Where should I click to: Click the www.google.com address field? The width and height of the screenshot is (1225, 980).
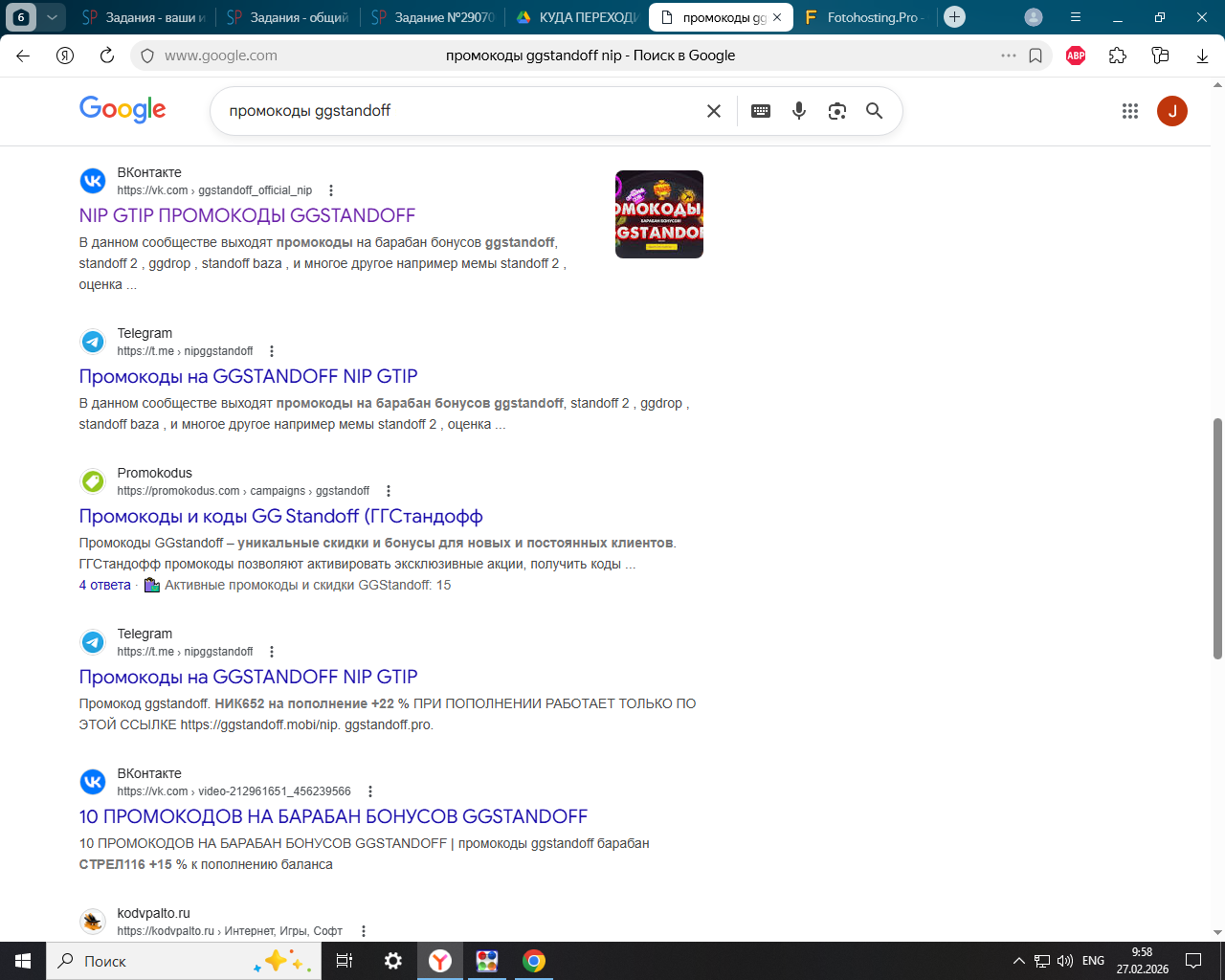pyautogui.click(x=221, y=56)
